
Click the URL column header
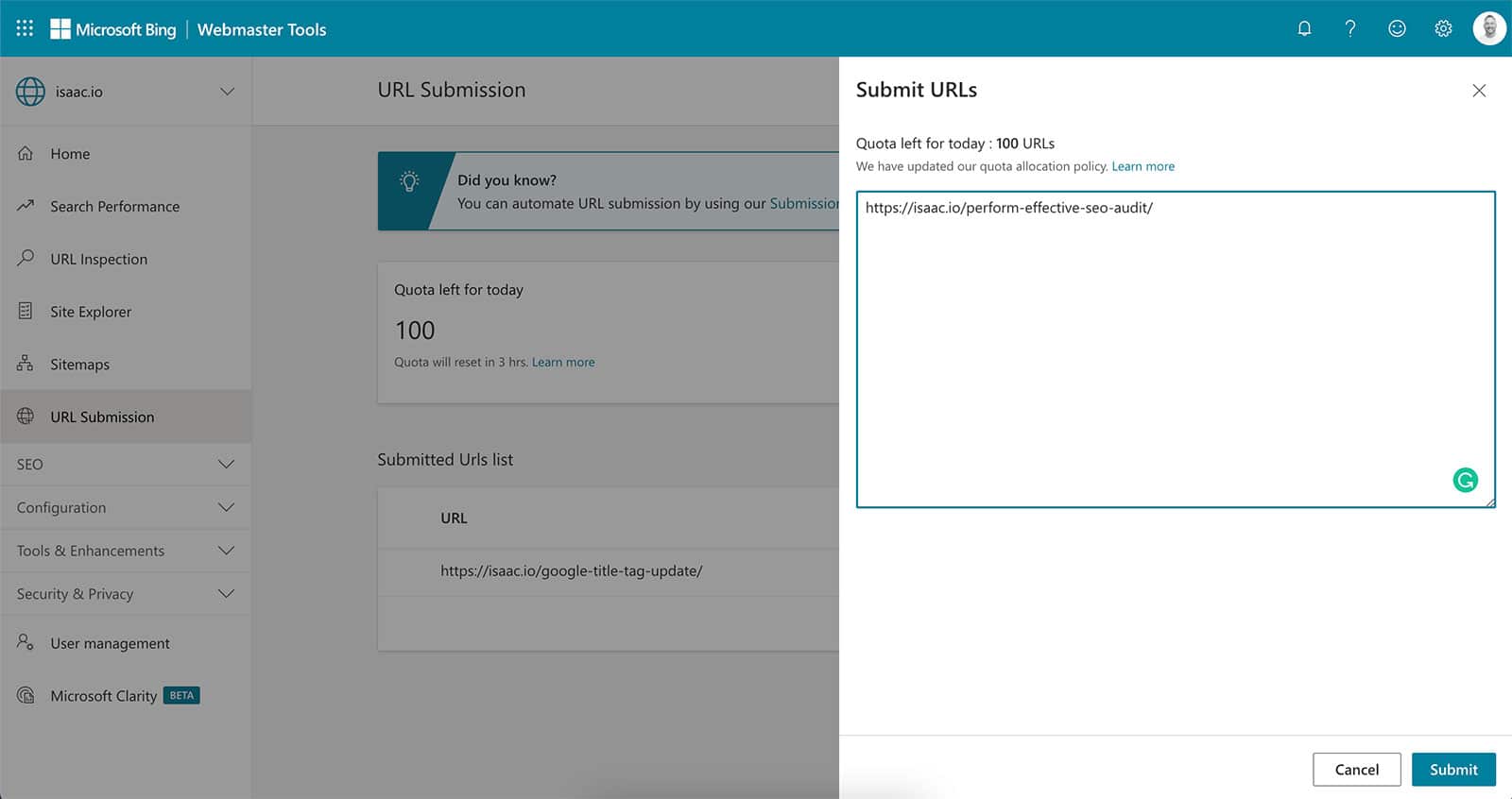coord(454,518)
